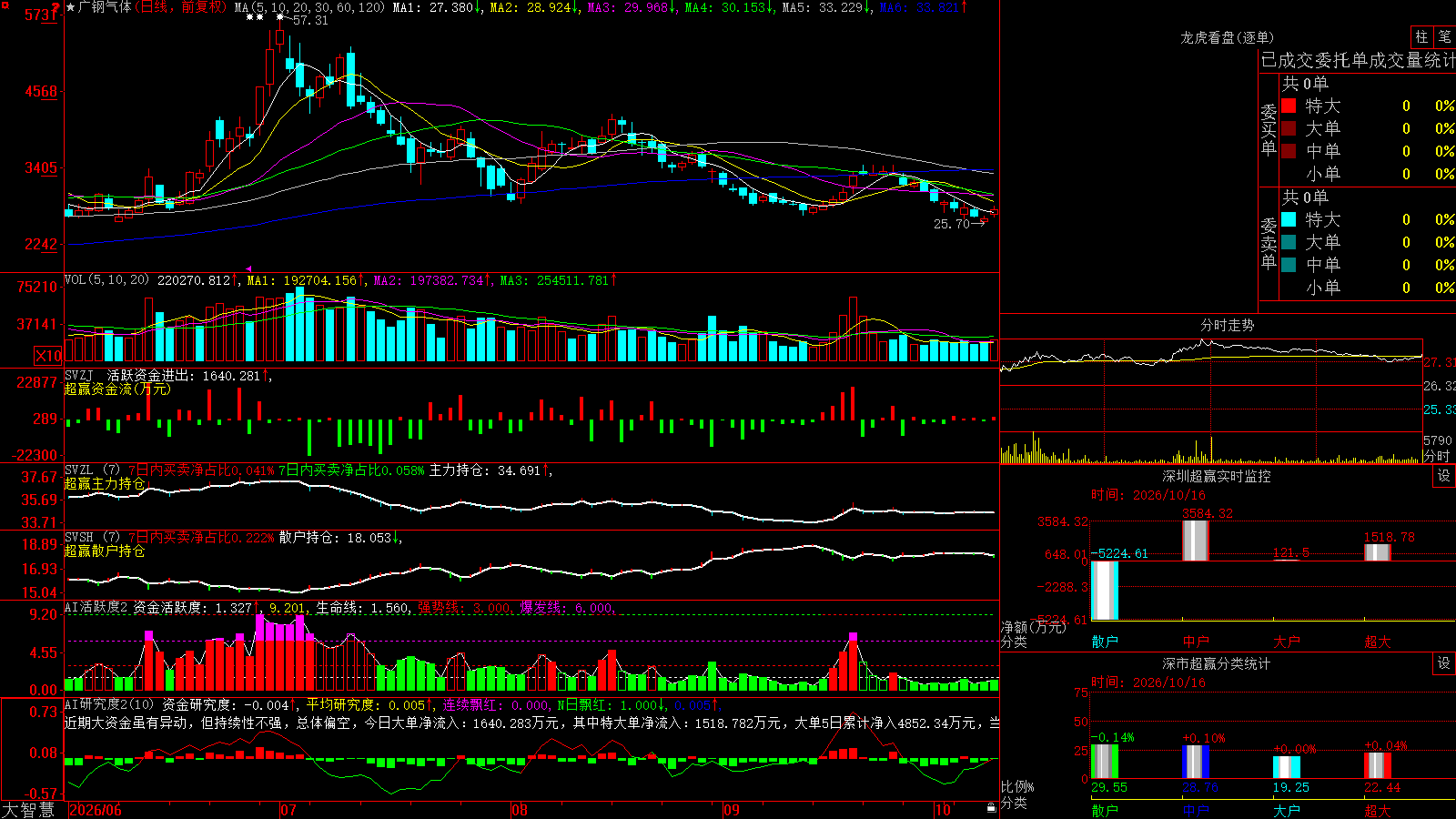
Task: Switch order view to 柱 bar mode
Action: (x=1421, y=36)
